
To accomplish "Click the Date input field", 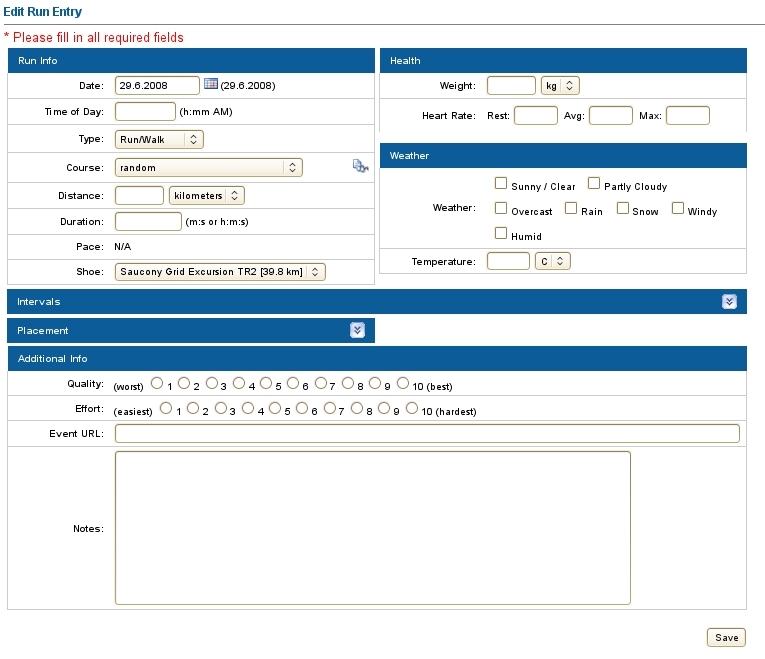I will pos(157,85).
